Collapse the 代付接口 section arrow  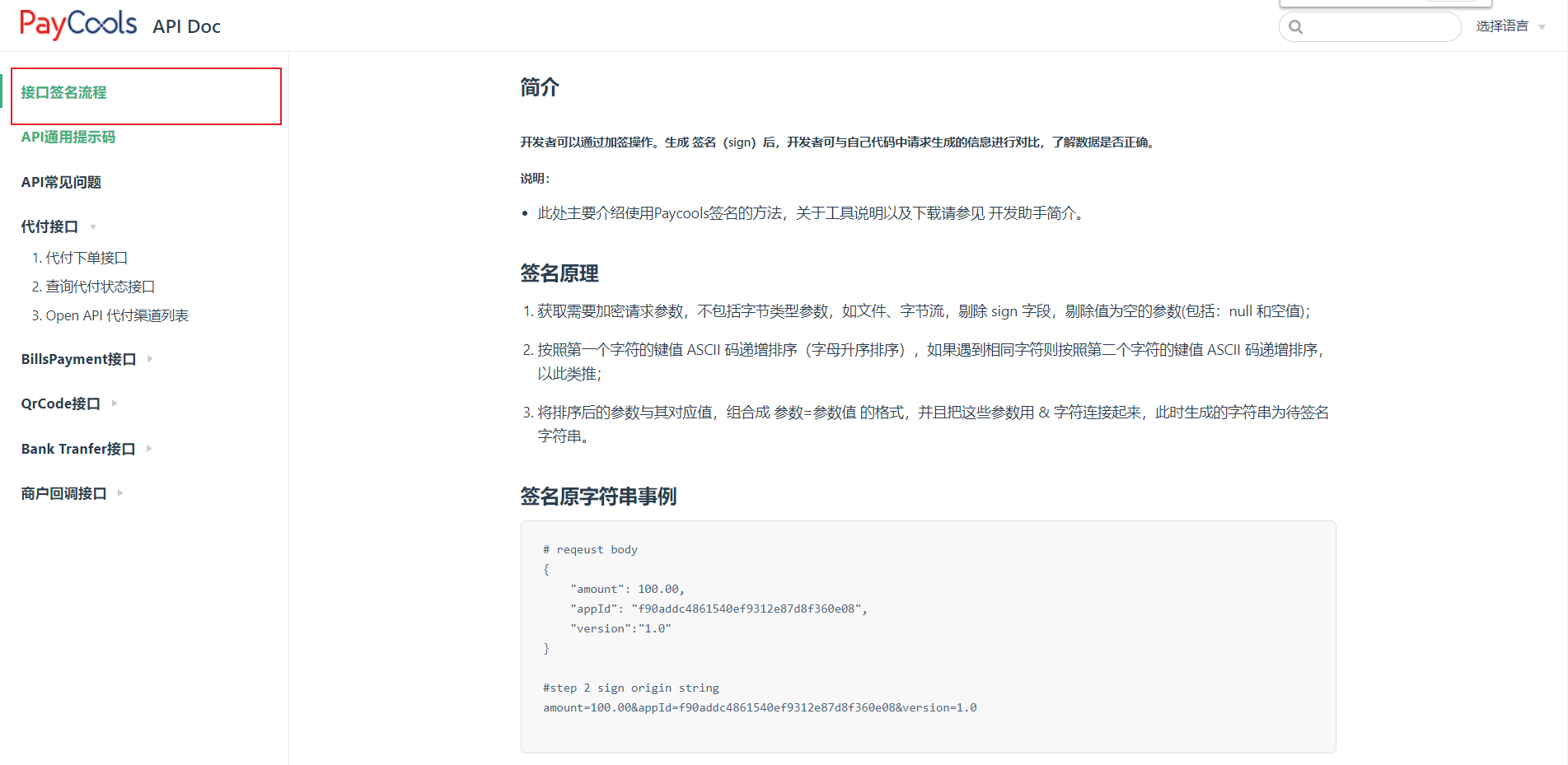[x=93, y=227]
